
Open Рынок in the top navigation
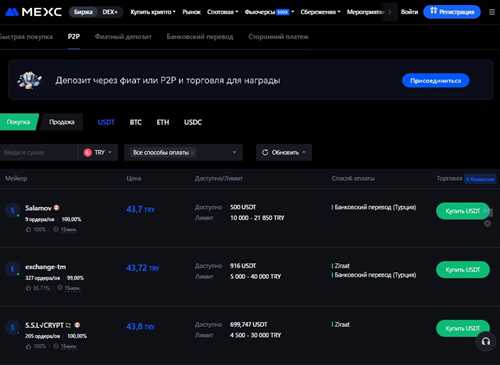coord(191,12)
